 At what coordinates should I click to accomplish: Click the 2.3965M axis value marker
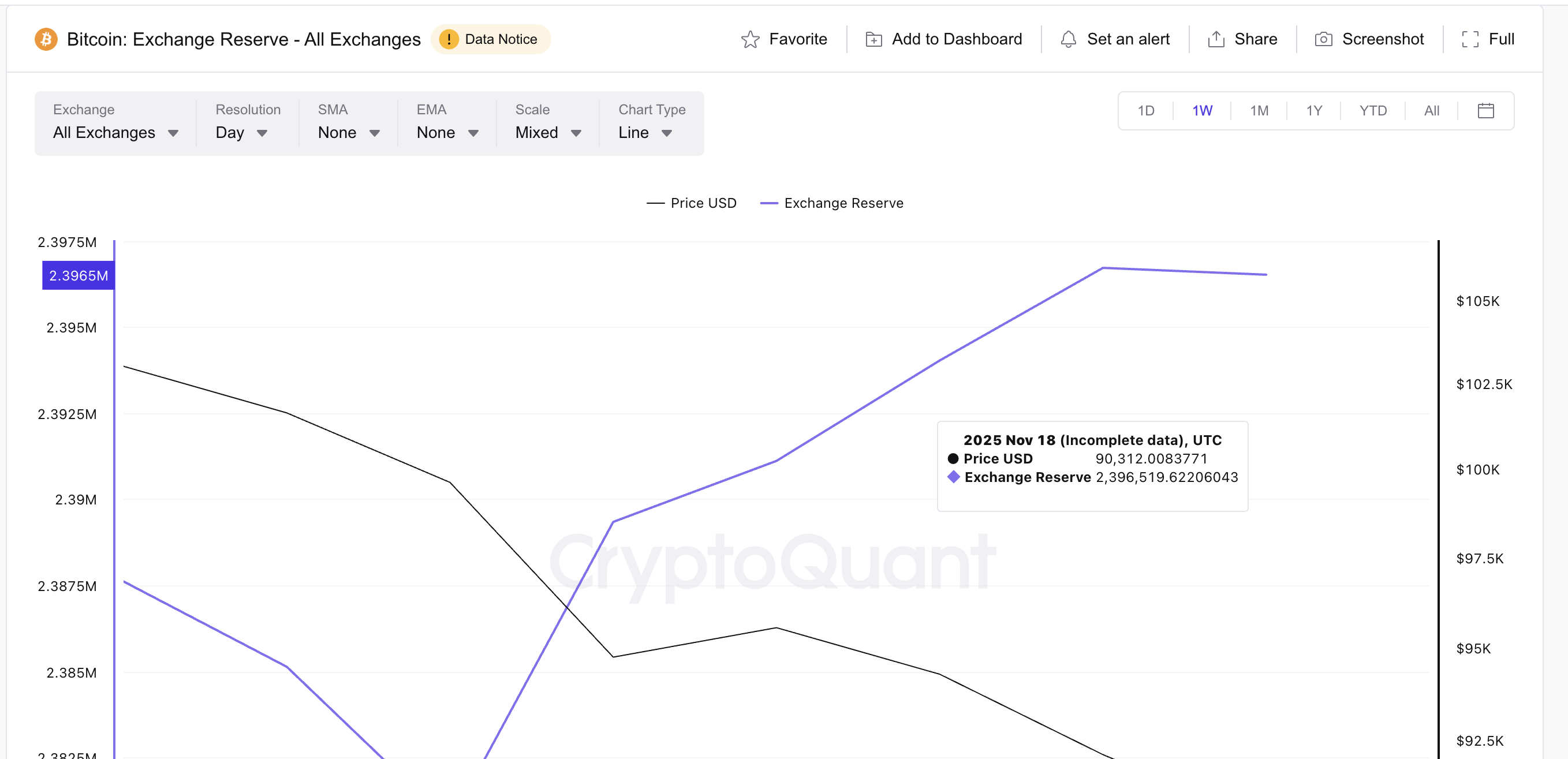click(x=78, y=276)
